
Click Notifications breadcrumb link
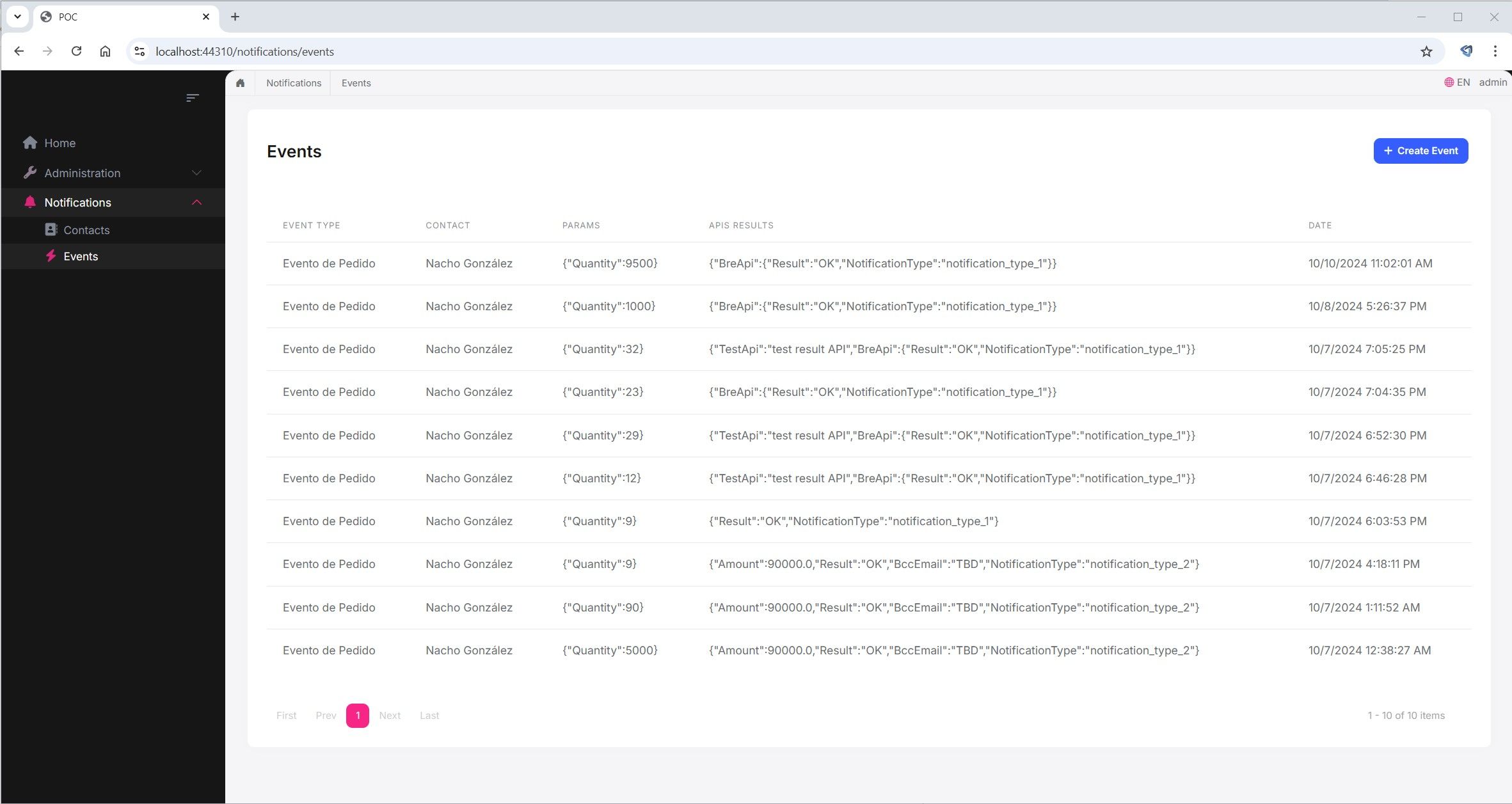294,83
